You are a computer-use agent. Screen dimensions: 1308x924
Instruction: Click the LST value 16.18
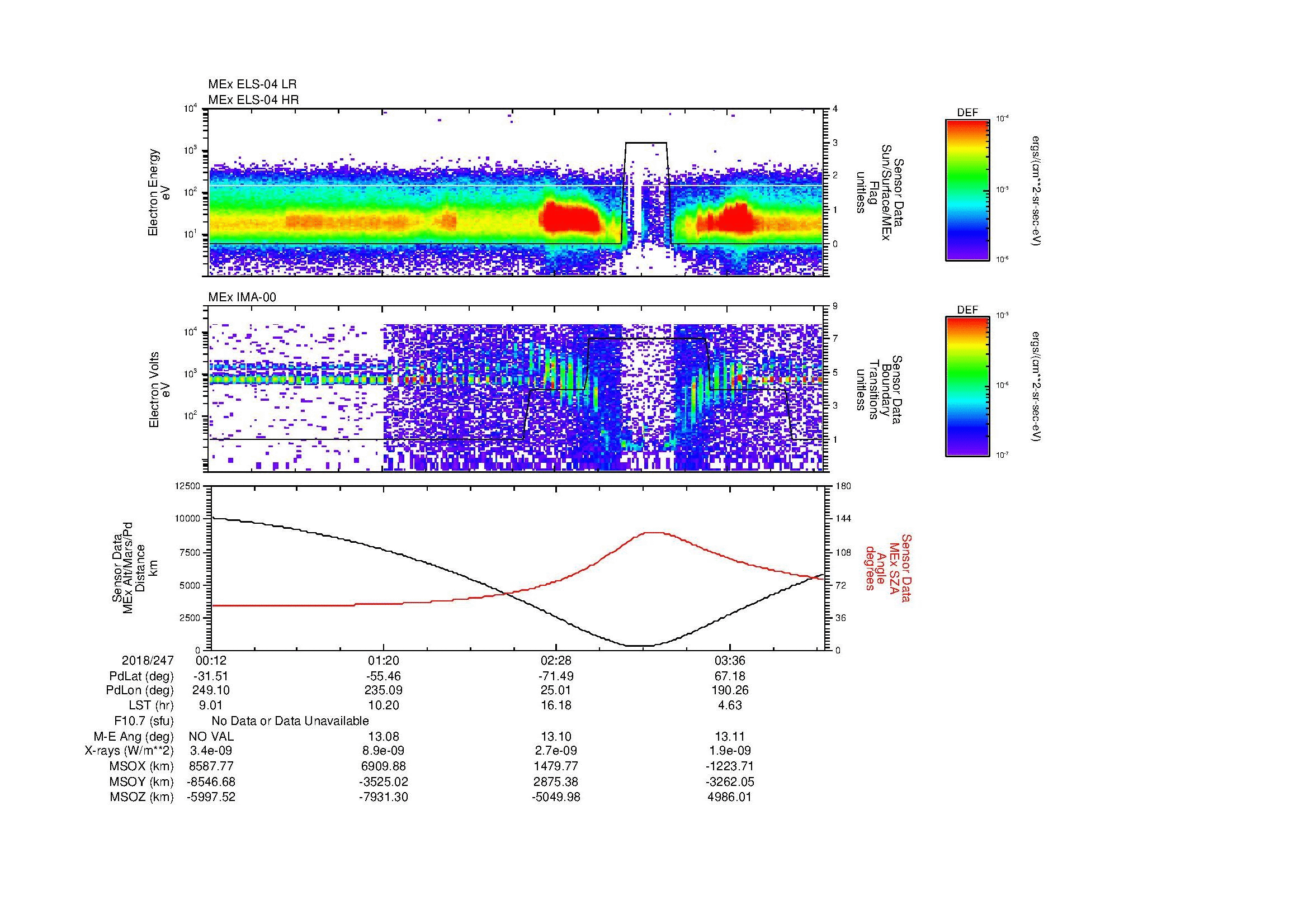coord(555,705)
